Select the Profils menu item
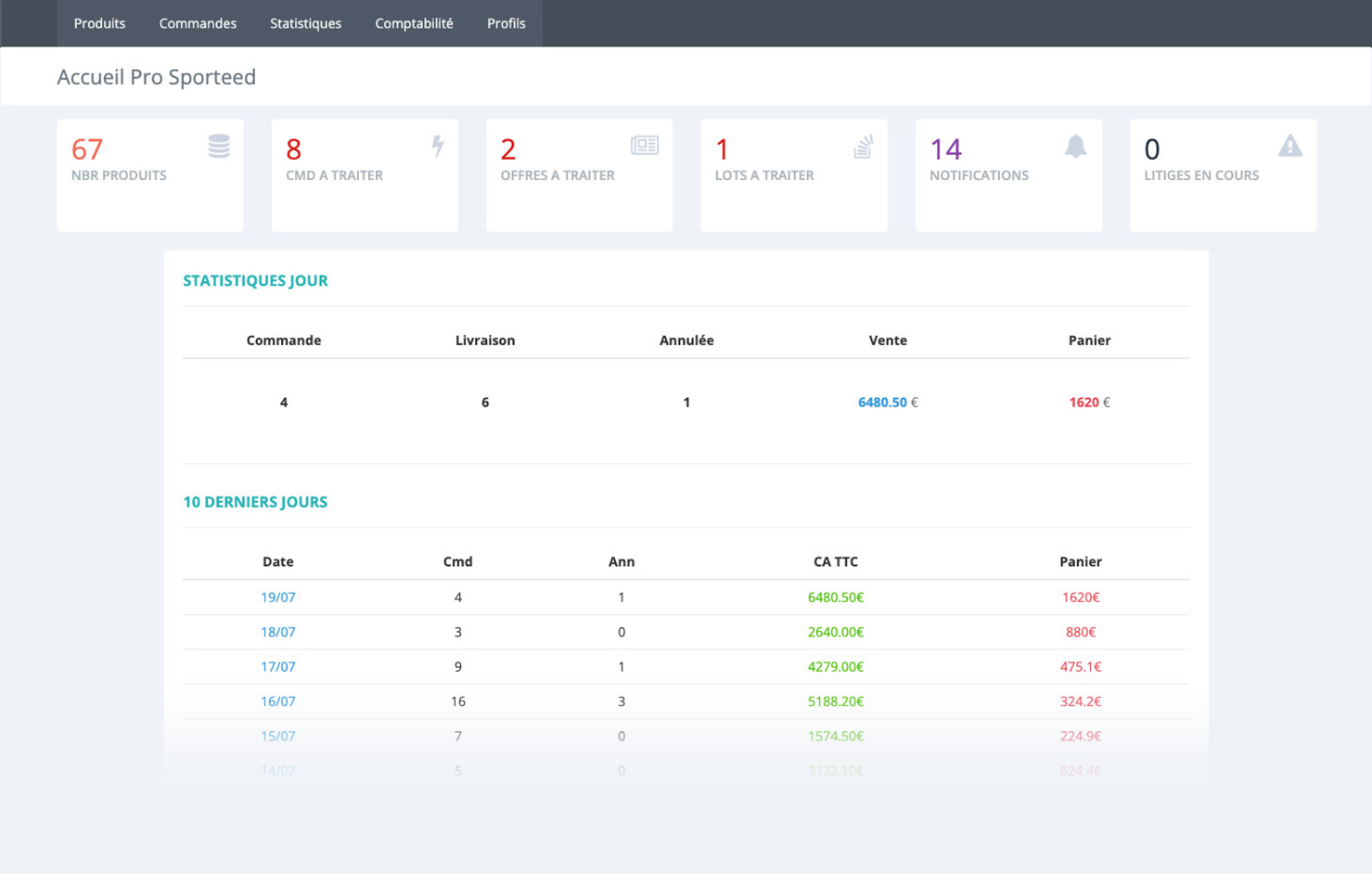The height and width of the screenshot is (874, 1372). pyautogui.click(x=506, y=23)
